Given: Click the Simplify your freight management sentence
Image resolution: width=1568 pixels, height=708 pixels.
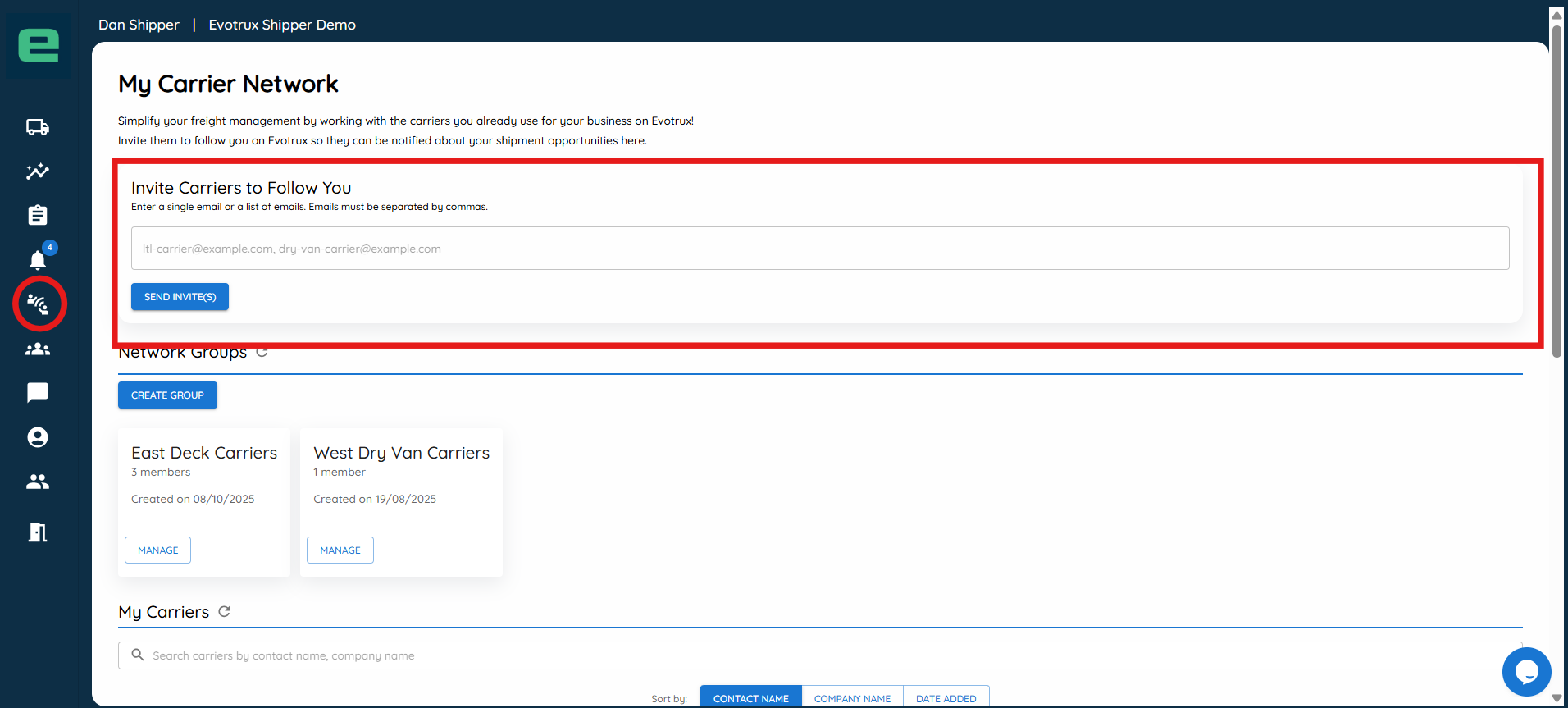Looking at the screenshot, I should click(406, 121).
